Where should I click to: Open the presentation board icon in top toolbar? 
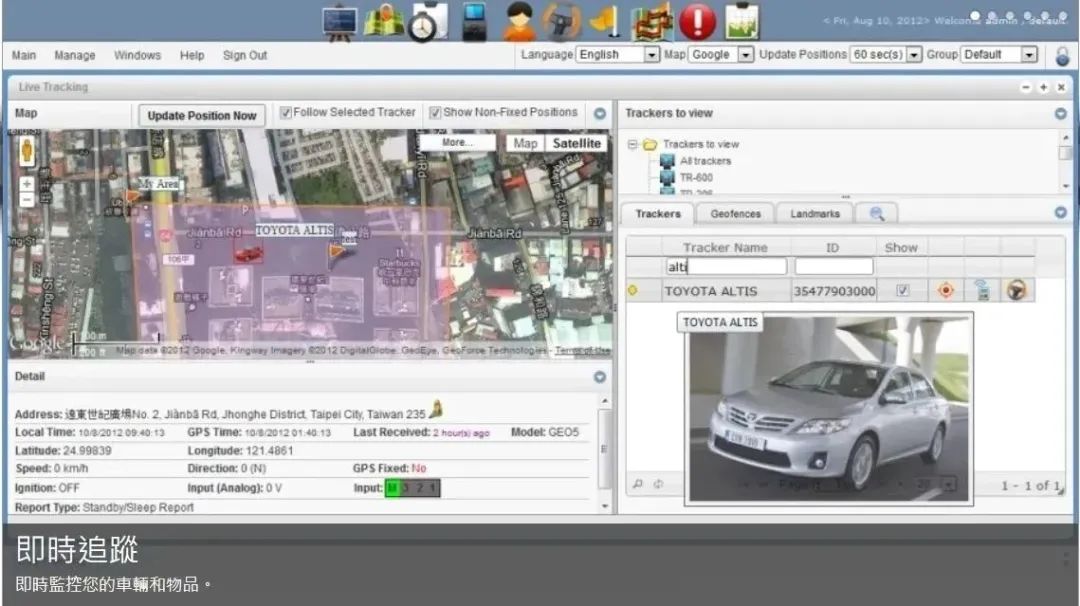(x=340, y=22)
